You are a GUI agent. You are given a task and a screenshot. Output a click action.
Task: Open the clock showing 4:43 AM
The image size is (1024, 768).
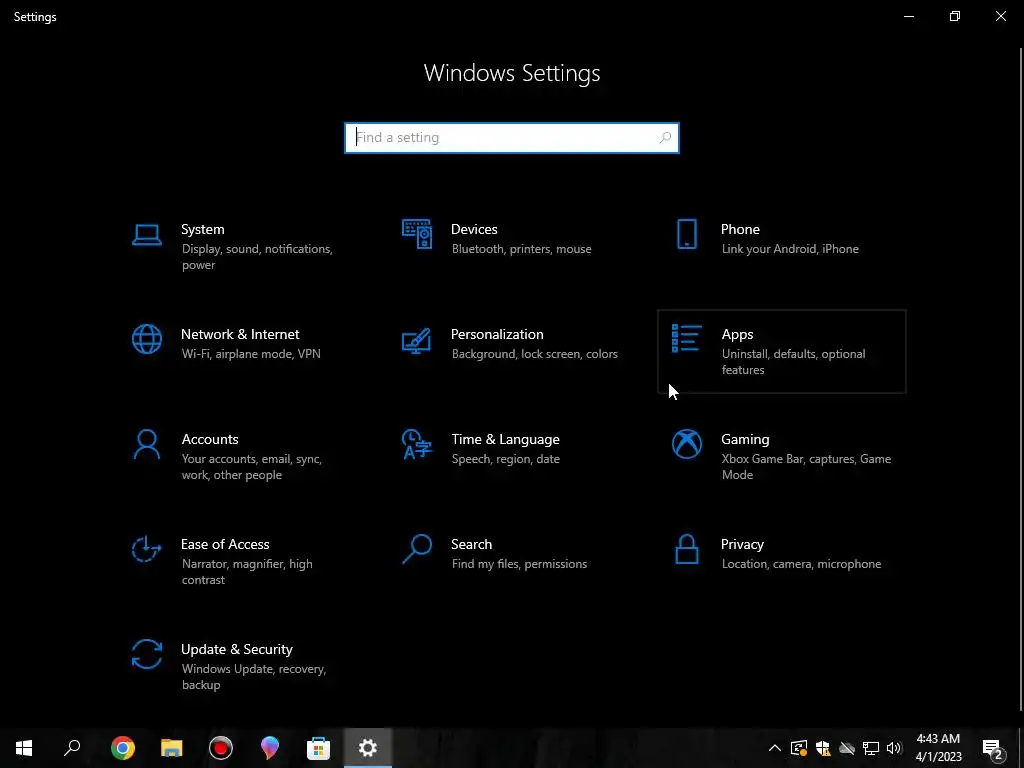(x=938, y=748)
